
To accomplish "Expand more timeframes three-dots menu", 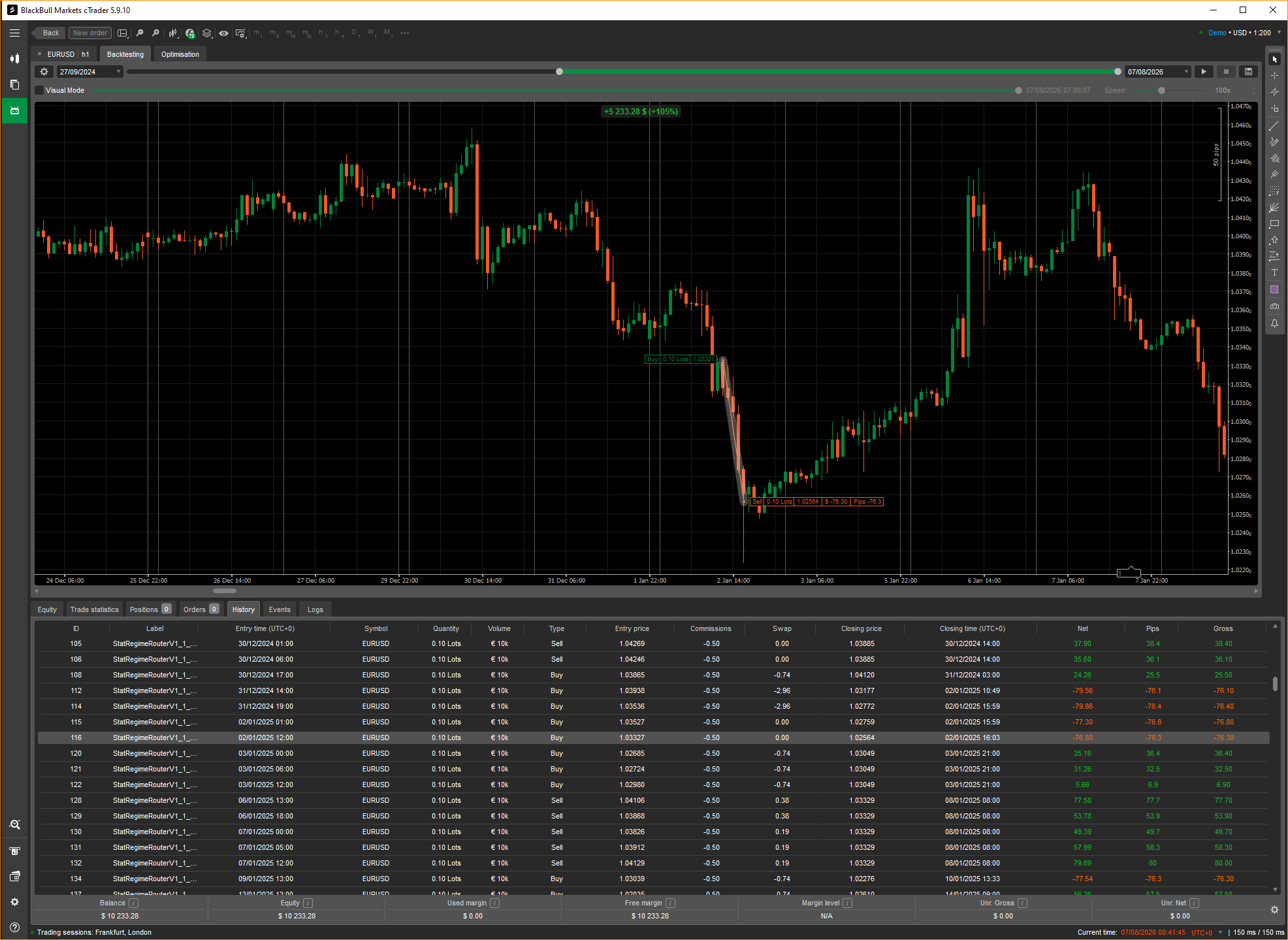I will pyautogui.click(x=405, y=33).
